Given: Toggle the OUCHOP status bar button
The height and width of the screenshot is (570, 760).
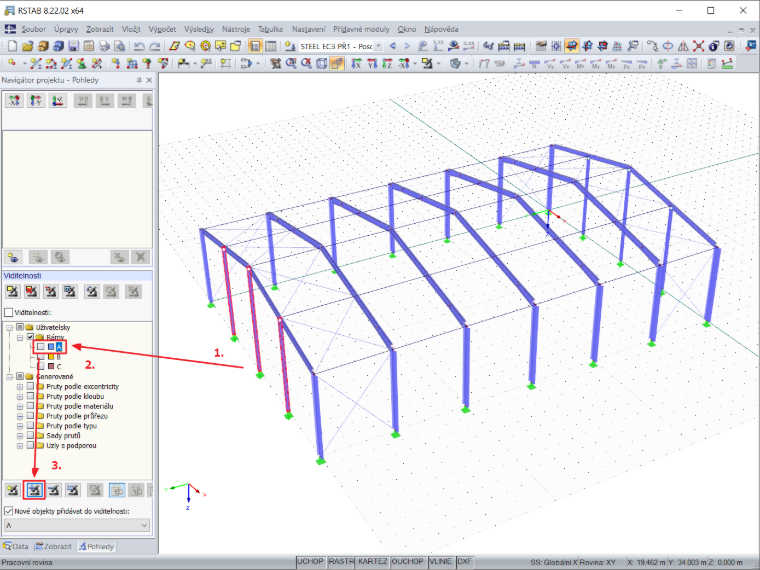Looking at the screenshot, I should point(408,561).
